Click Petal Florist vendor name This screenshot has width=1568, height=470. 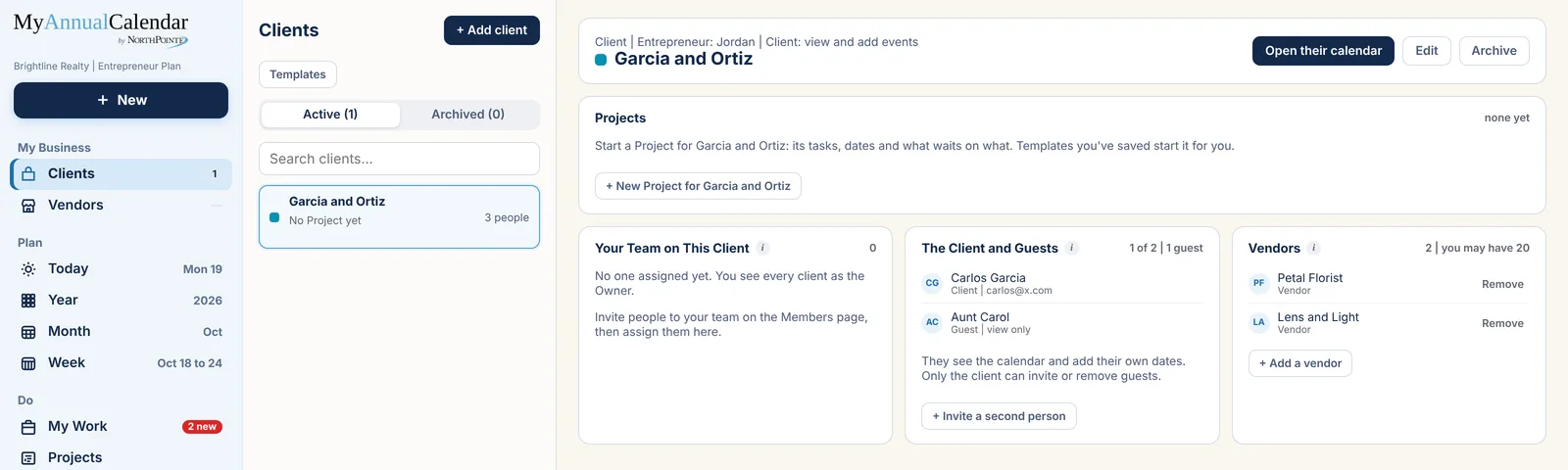[x=1310, y=278]
